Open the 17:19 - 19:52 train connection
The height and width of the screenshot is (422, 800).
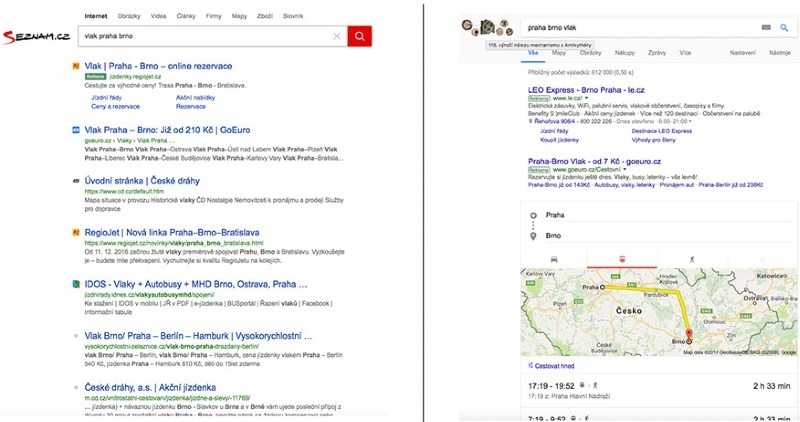(x=659, y=390)
